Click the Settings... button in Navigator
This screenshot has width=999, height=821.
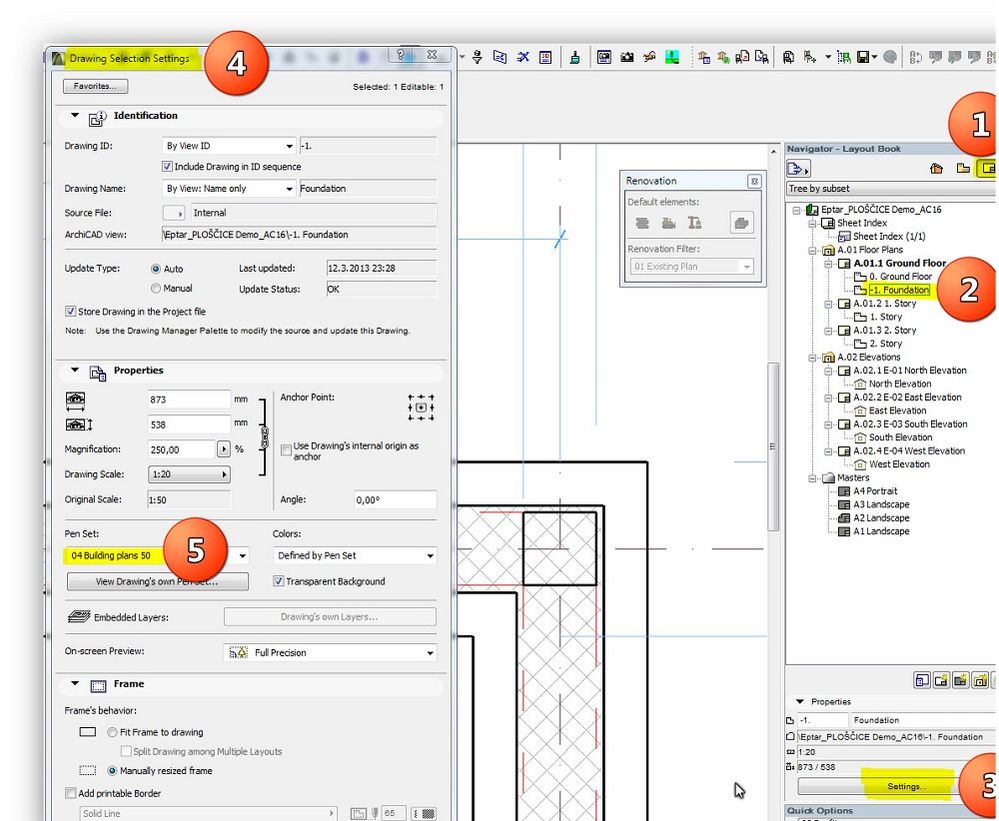point(907,786)
